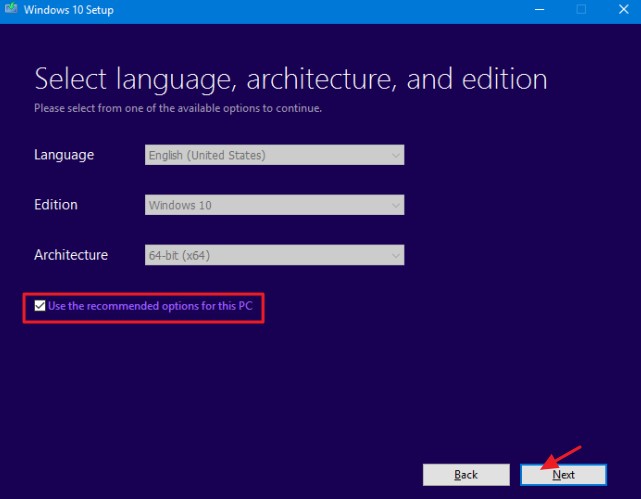Click the Edition field label
Screen dimensions: 641x499
(56, 205)
